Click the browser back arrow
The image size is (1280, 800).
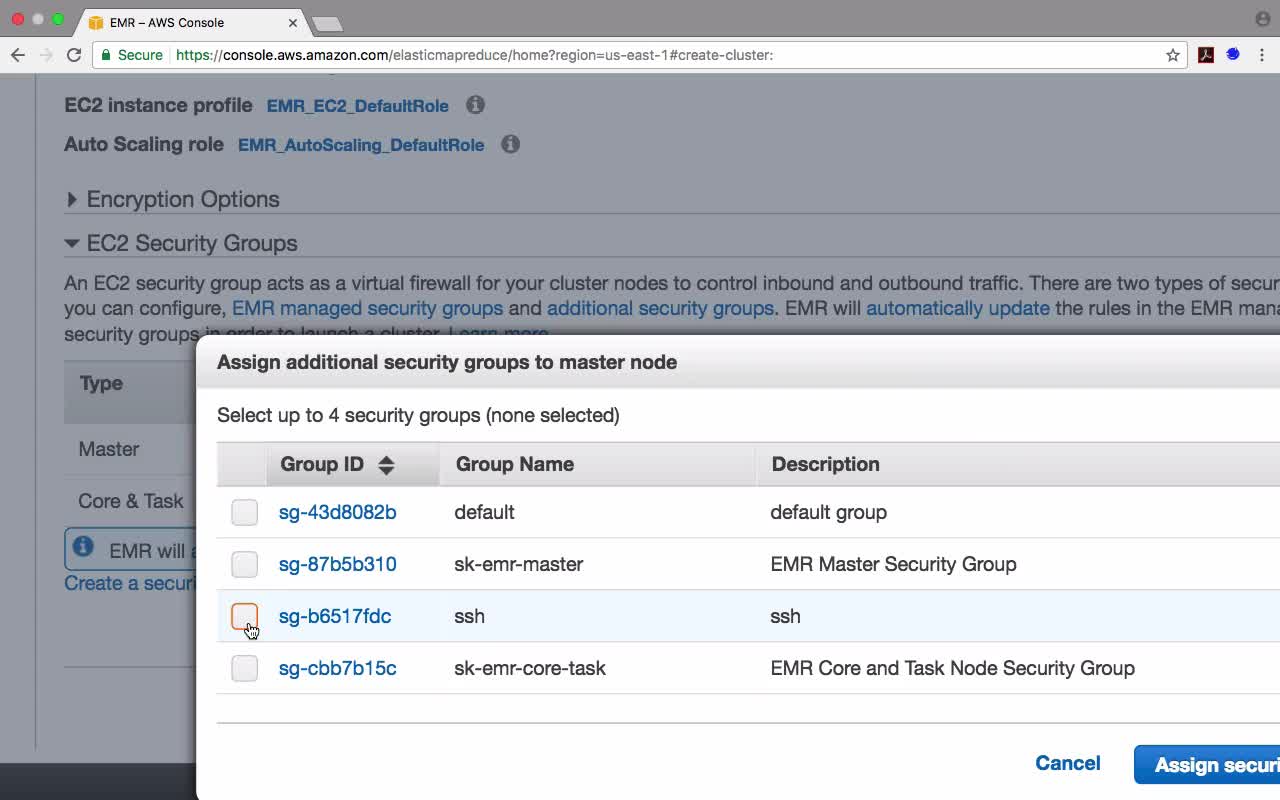click(17, 55)
